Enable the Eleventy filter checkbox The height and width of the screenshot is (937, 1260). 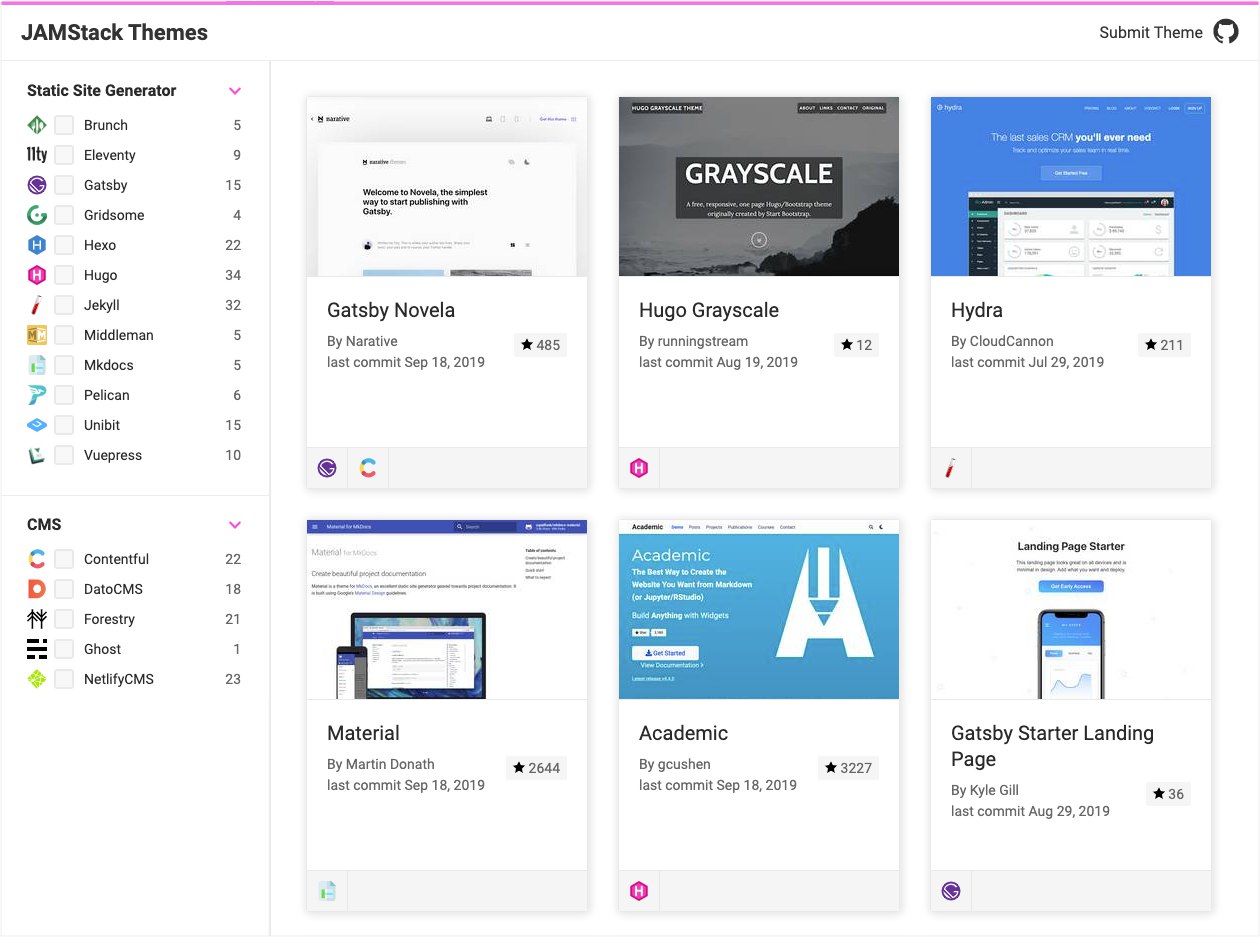click(x=64, y=155)
